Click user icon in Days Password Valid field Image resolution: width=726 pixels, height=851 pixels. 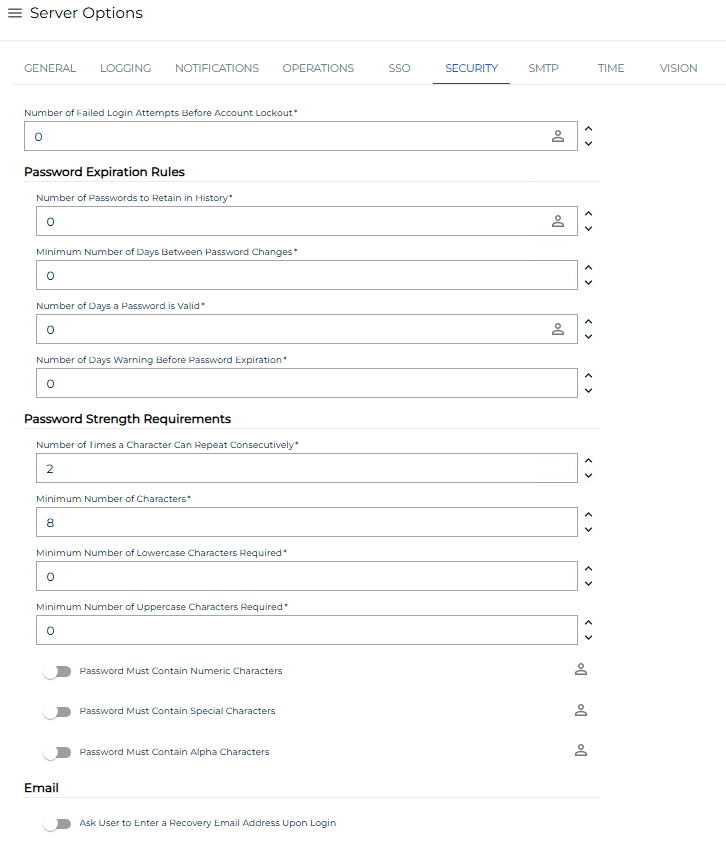pyautogui.click(x=558, y=329)
